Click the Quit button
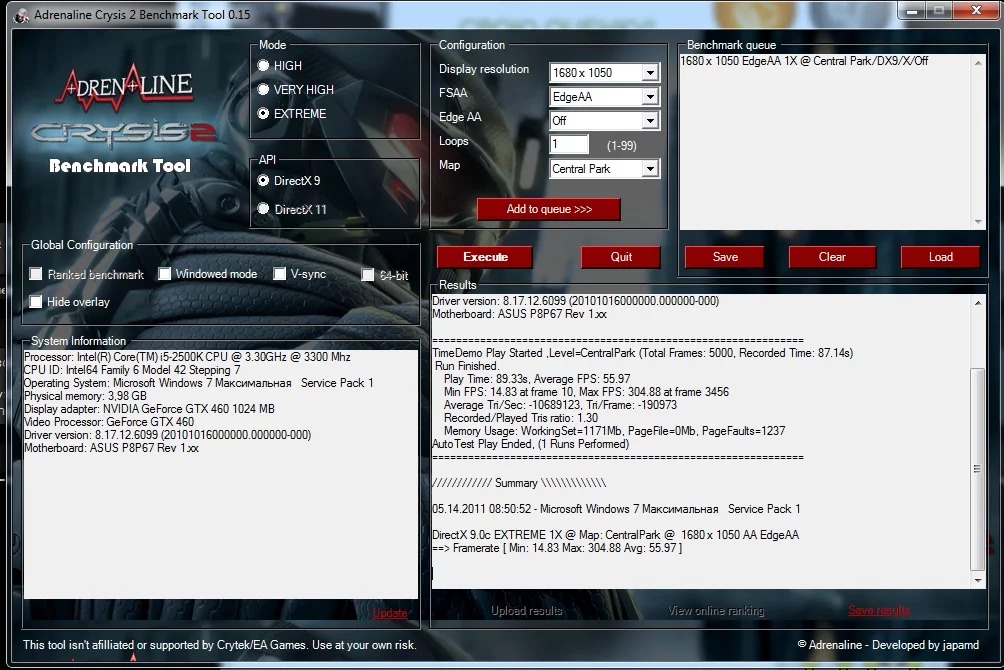The height and width of the screenshot is (670, 1004). [620, 257]
